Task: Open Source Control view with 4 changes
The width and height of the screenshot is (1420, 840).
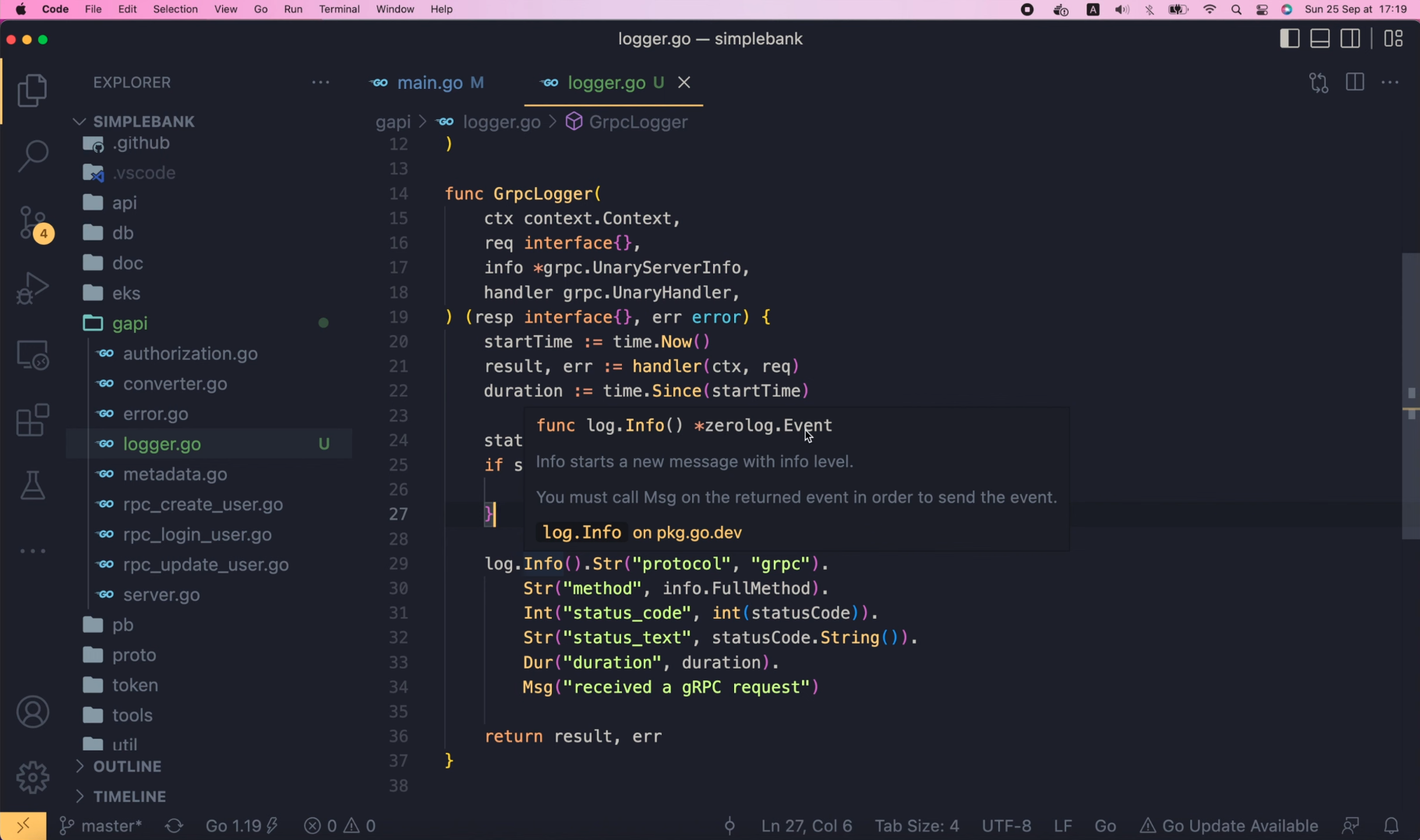Action: click(34, 224)
